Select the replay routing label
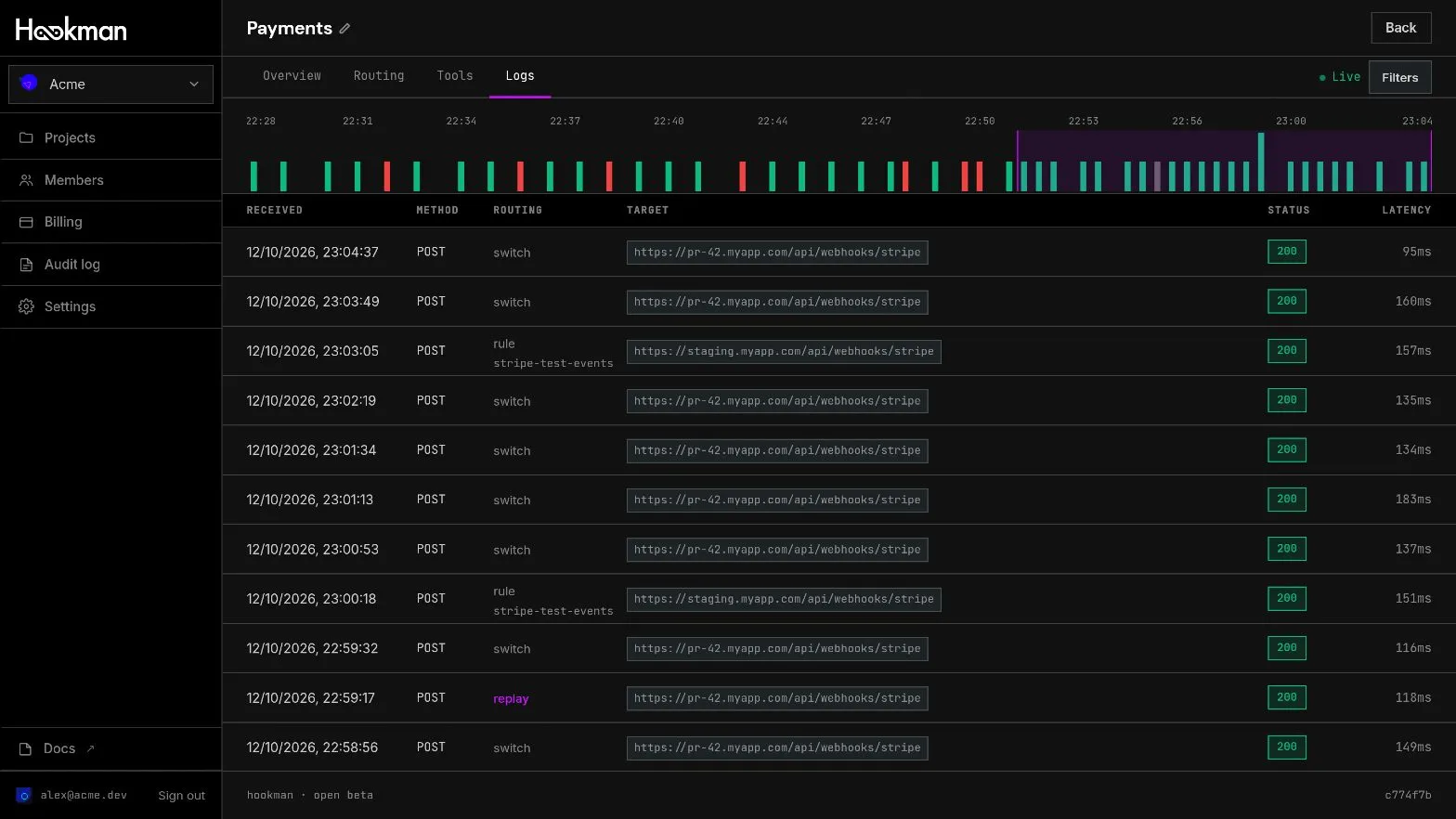Screen dimensions: 1456x819 (511, 698)
